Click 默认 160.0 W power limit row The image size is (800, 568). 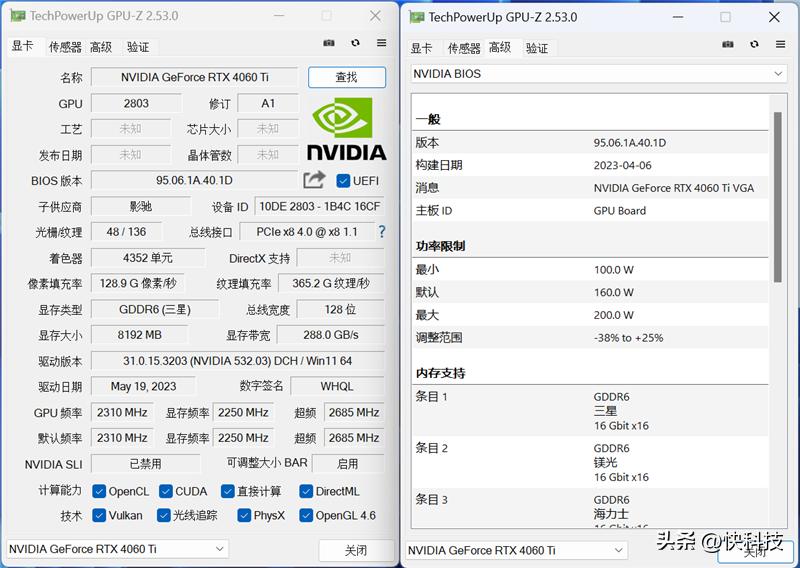click(591, 292)
